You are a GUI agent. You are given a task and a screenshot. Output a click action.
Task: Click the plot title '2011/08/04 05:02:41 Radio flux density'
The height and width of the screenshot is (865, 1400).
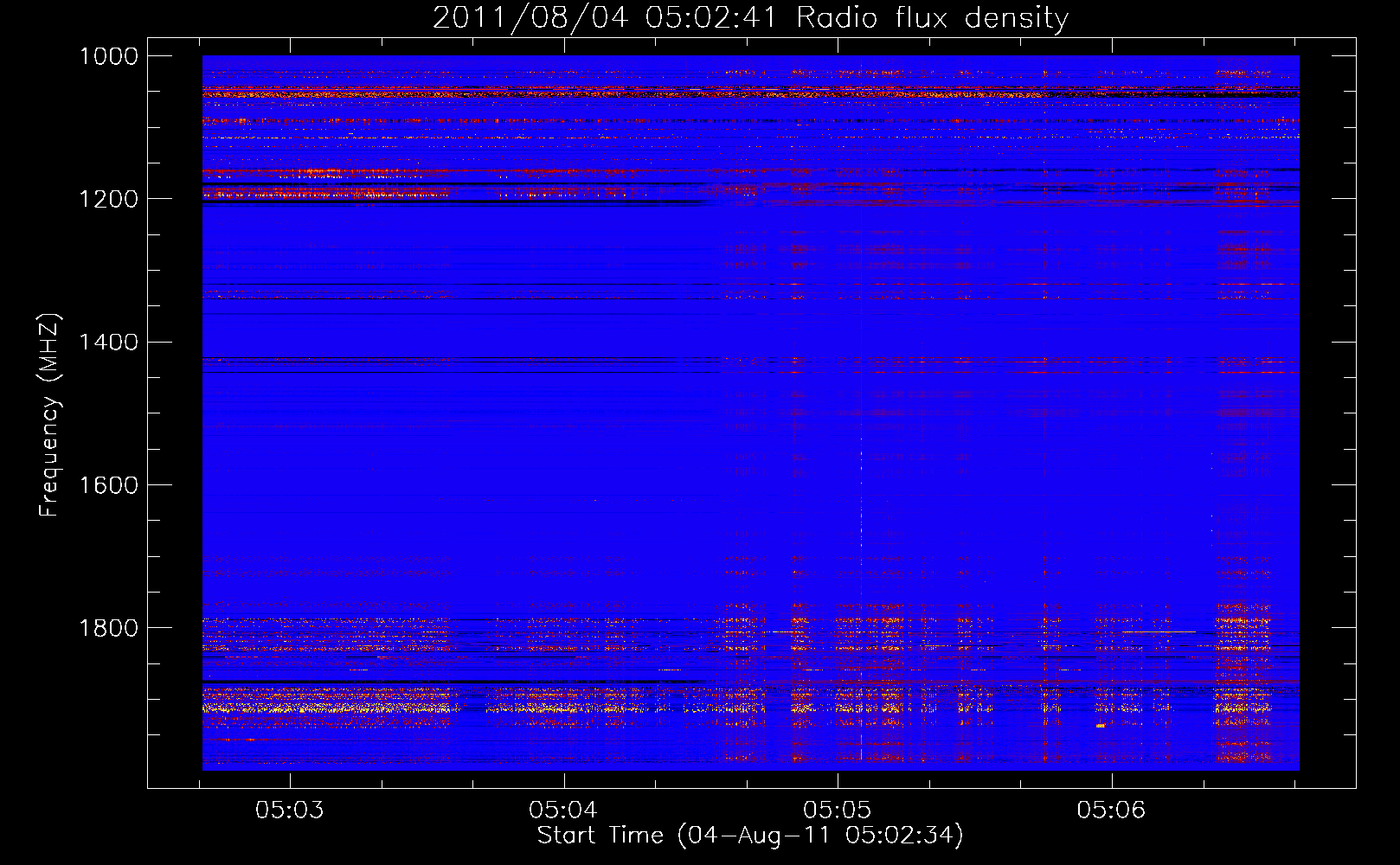click(750, 17)
